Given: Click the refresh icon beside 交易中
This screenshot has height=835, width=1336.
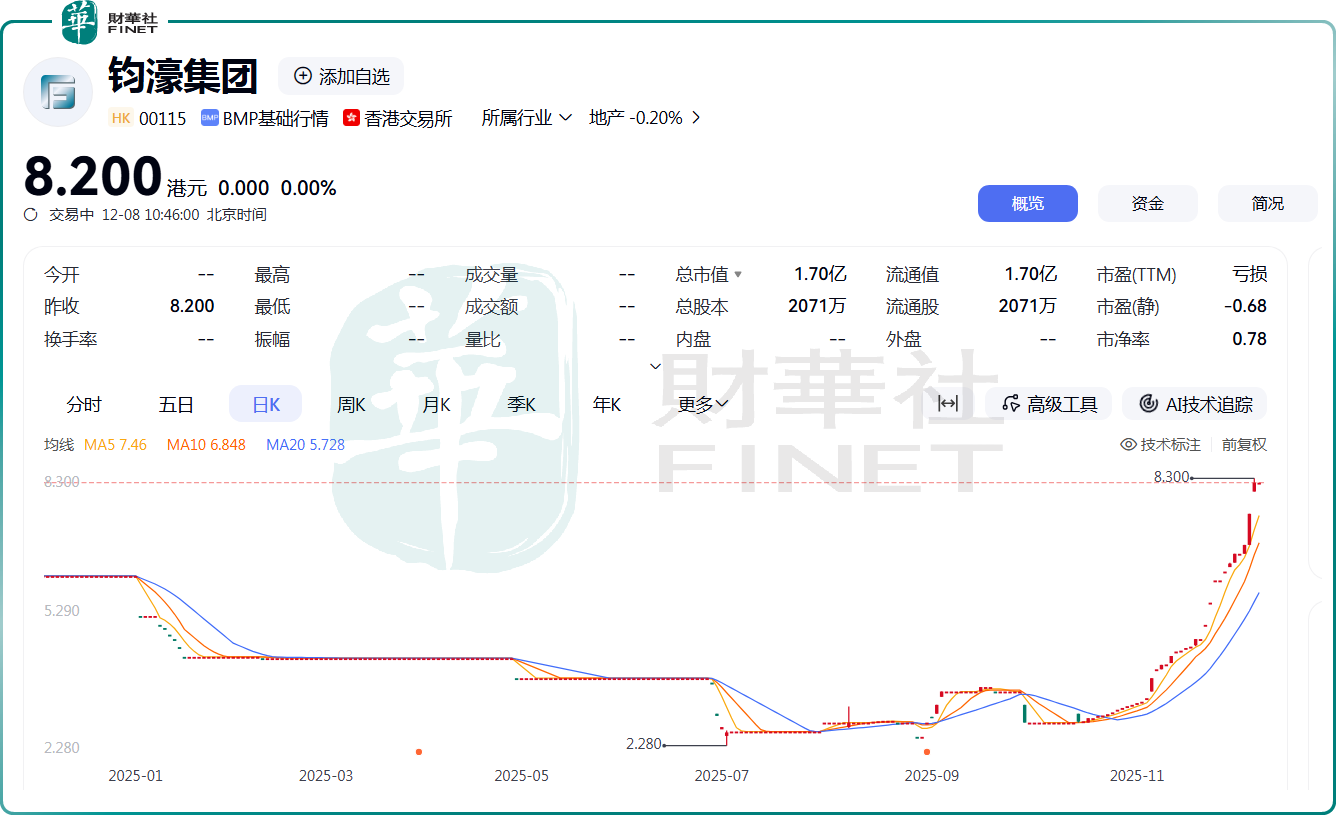Looking at the screenshot, I should 30,214.
